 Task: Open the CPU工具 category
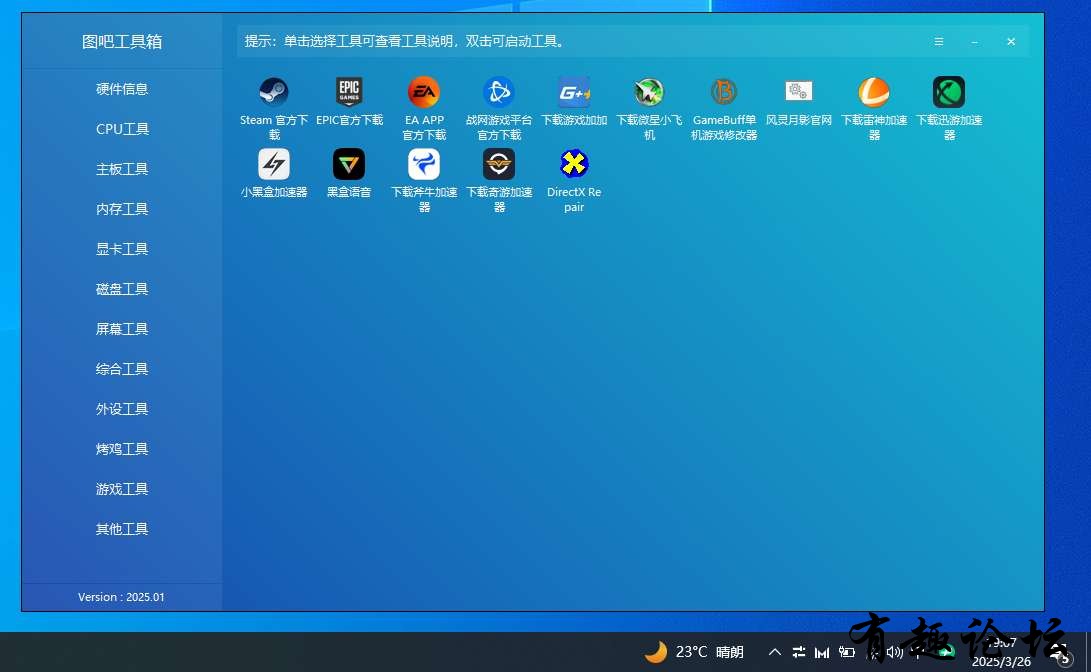pos(122,129)
